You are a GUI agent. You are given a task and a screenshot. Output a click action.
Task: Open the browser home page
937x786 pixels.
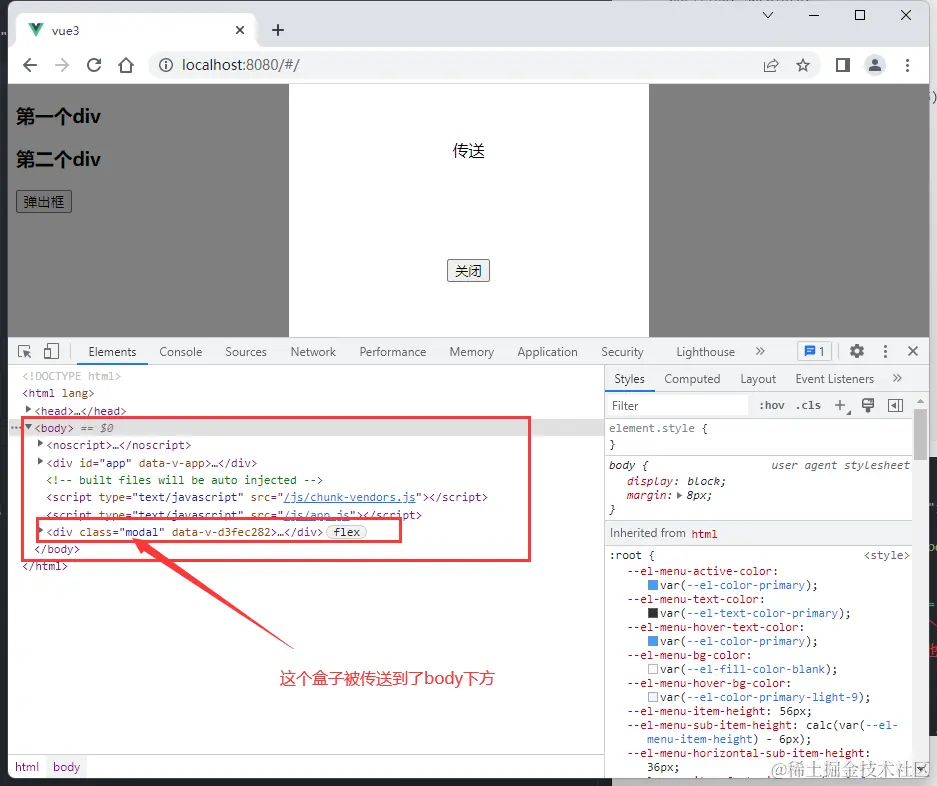[125, 65]
